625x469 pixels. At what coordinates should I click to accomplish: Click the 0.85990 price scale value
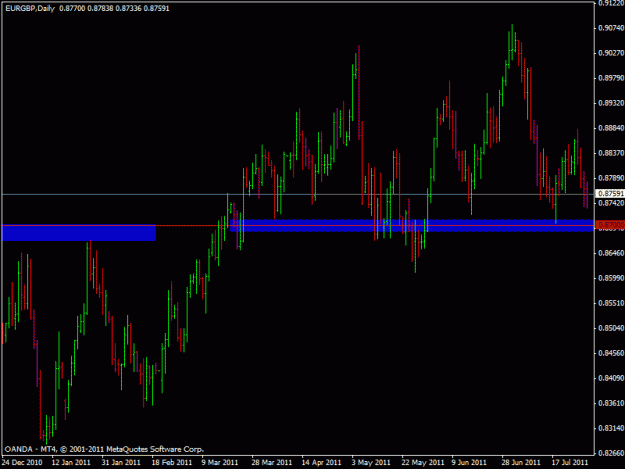[611, 278]
